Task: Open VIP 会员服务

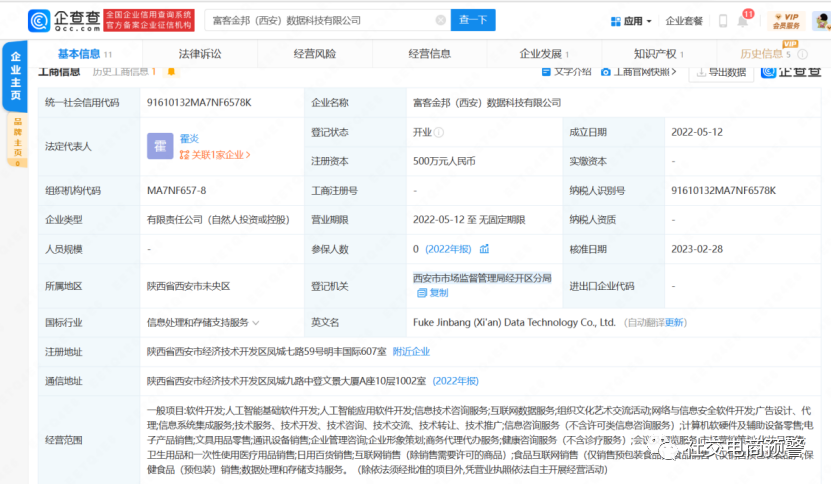Action: pyautogui.click(x=786, y=21)
